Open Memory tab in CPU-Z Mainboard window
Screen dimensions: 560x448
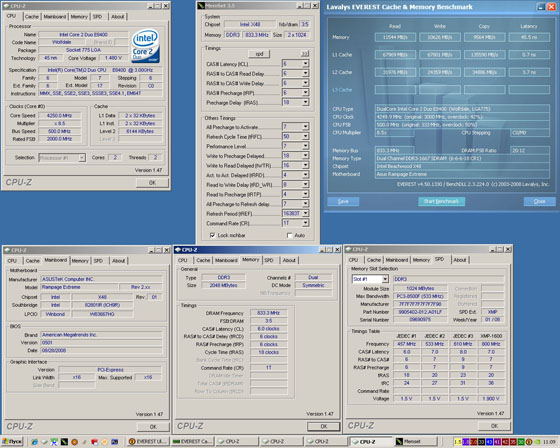80,261
